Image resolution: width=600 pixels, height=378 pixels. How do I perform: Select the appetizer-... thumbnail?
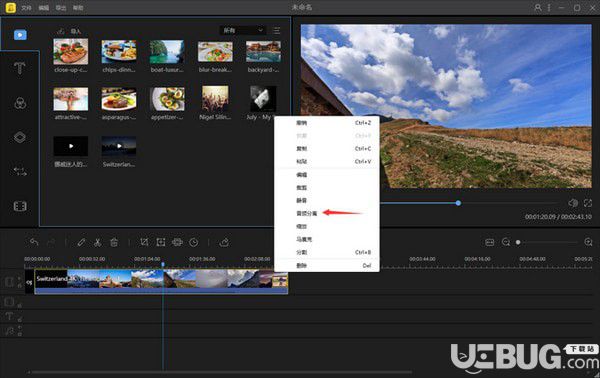pyautogui.click(x=167, y=99)
